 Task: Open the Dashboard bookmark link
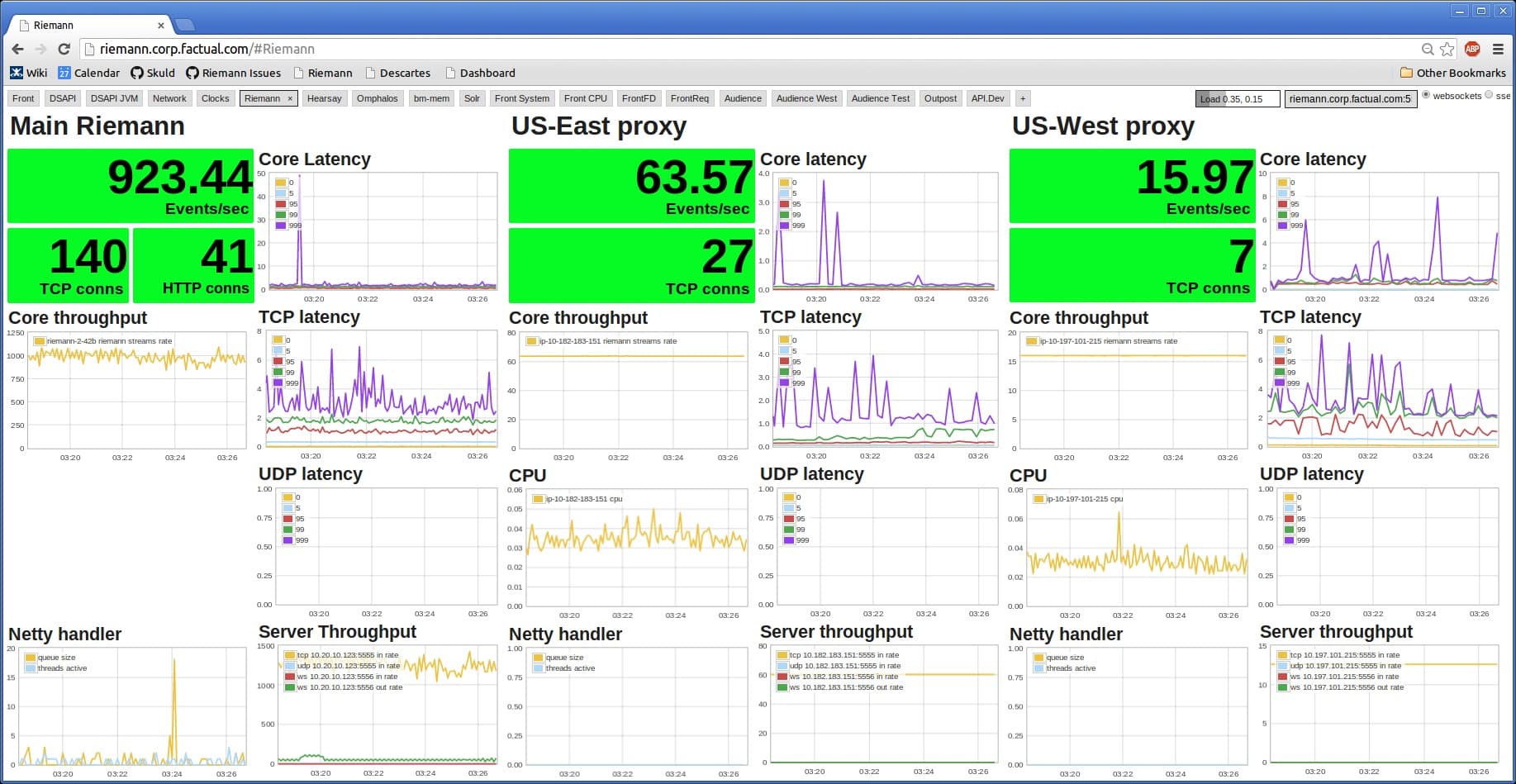pos(480,73)
